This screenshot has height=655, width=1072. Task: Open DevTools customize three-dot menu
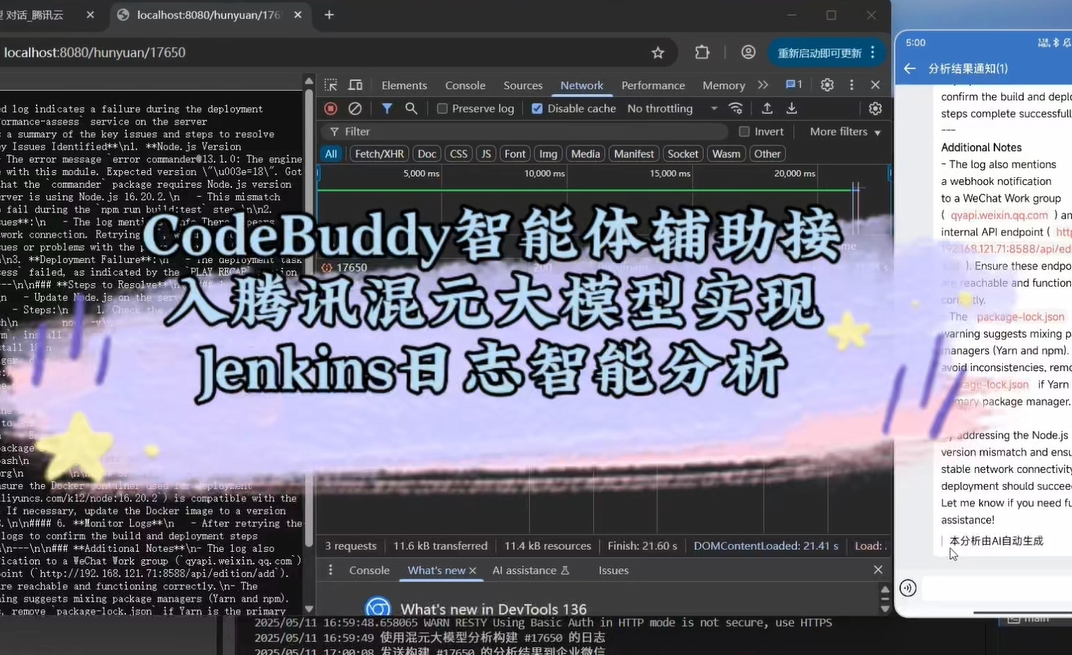pos(851,85)
